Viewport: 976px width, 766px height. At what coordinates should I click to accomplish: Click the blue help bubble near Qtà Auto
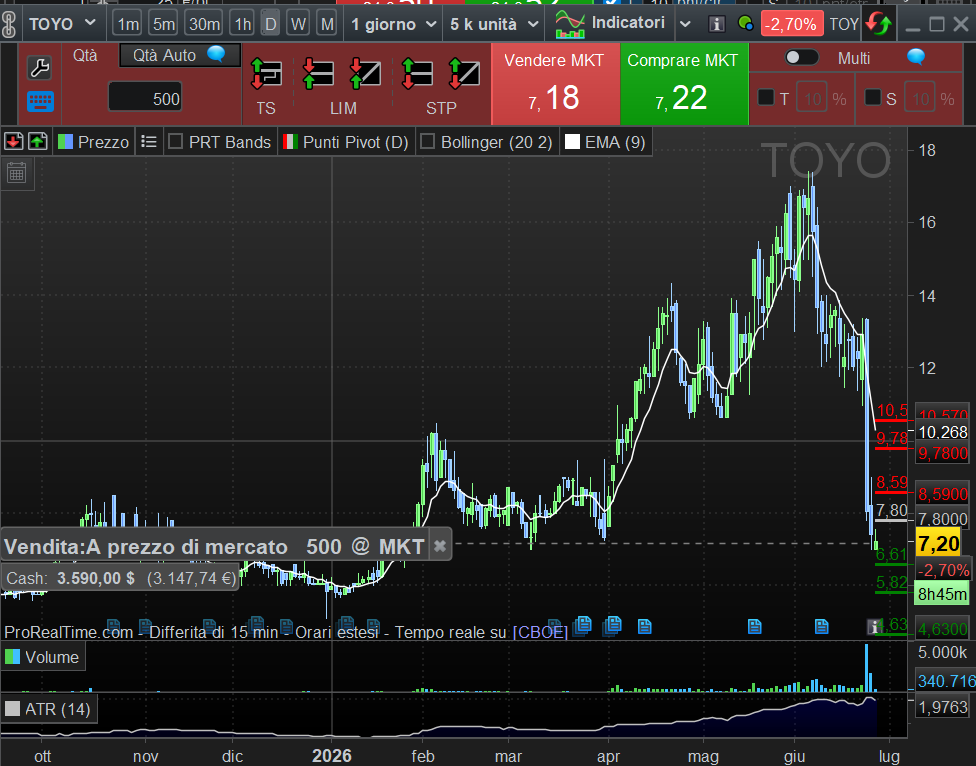216,54
